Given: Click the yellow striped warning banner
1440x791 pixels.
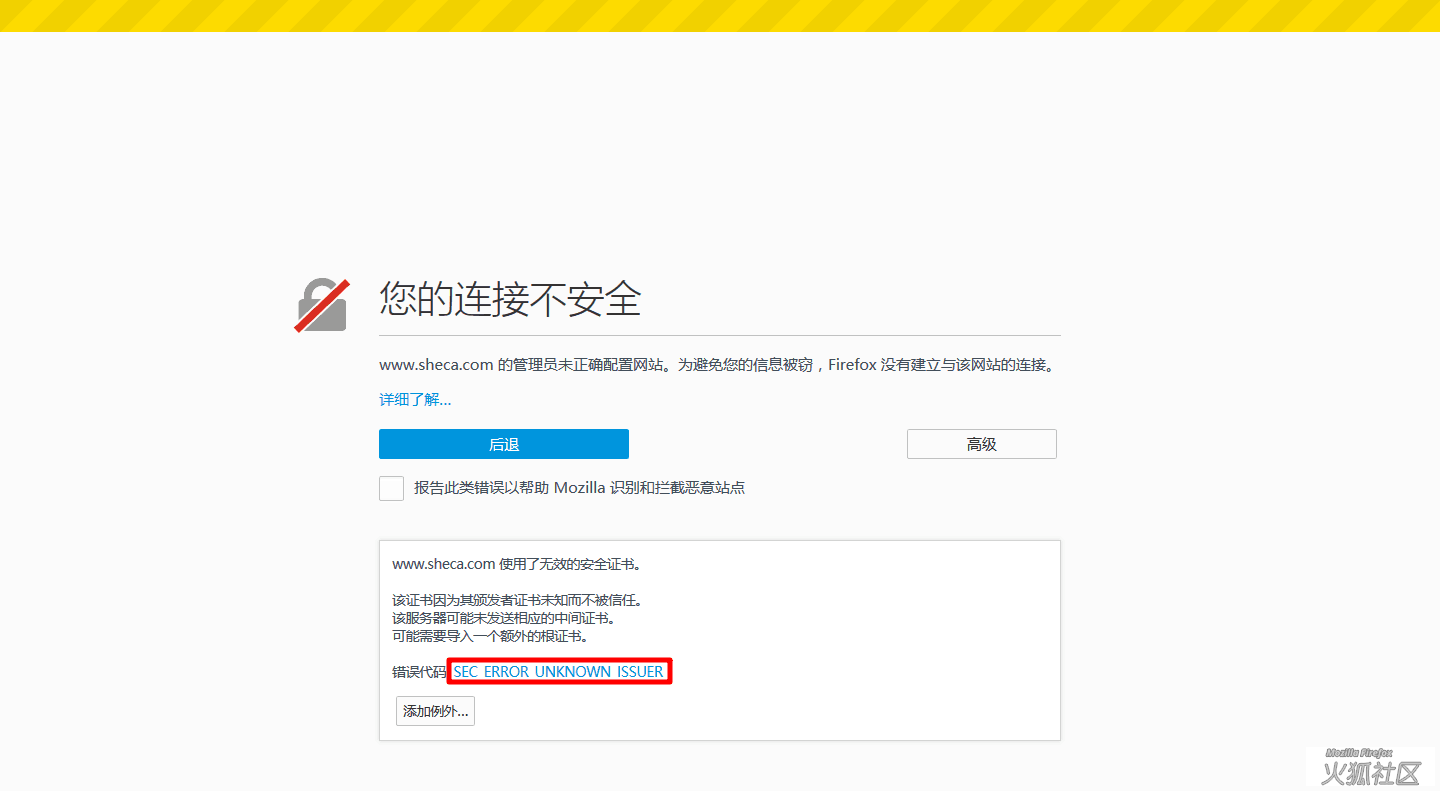Looking at the screenshot, I should tap(720, 15).
